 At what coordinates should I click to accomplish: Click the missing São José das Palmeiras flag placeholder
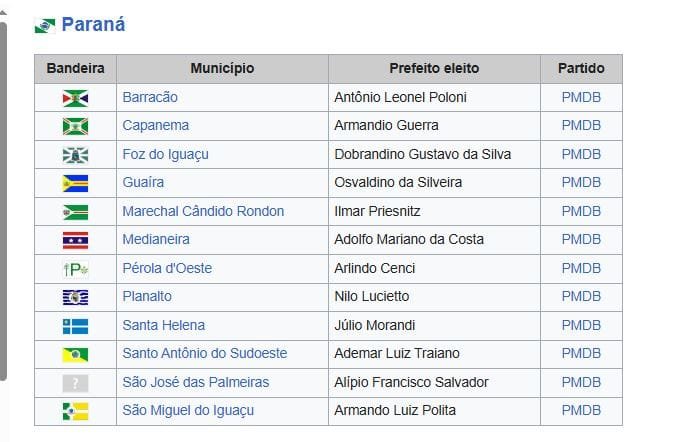tap(75, 383)
